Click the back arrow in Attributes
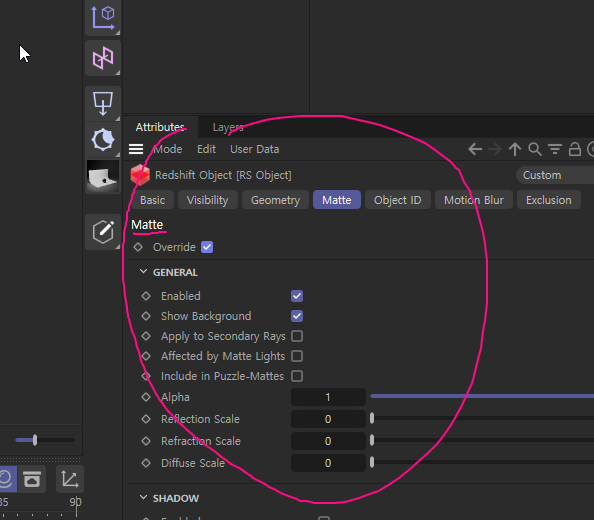The image size is (594, 520). (x=475, y=149)
